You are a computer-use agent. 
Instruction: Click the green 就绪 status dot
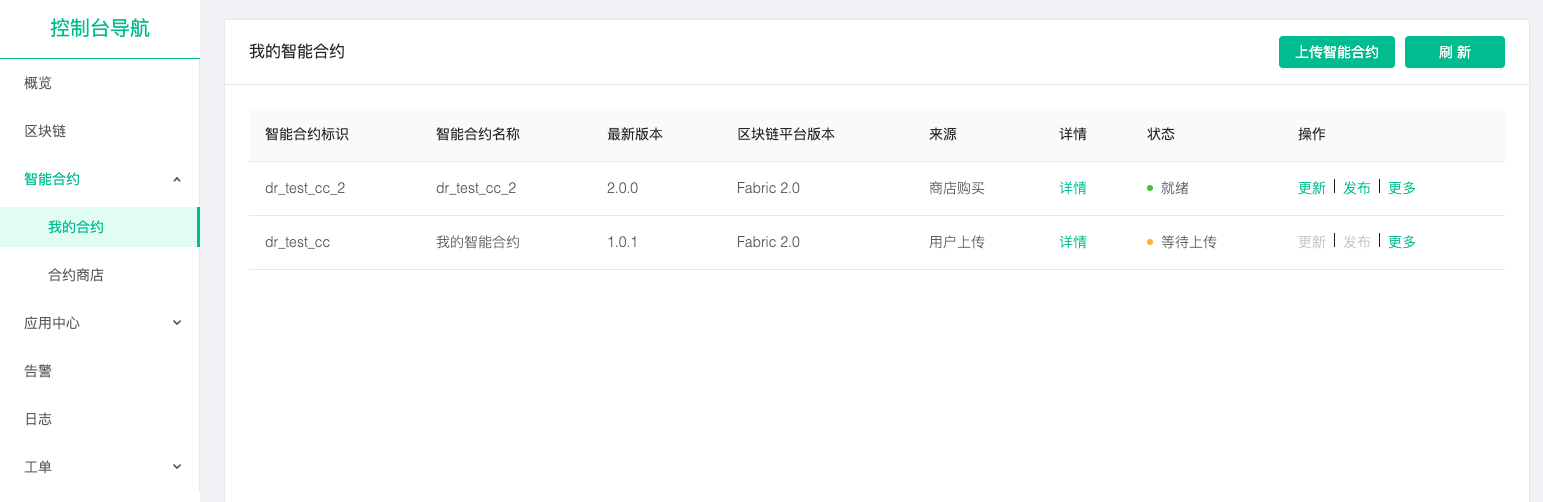pos(1150,188)
